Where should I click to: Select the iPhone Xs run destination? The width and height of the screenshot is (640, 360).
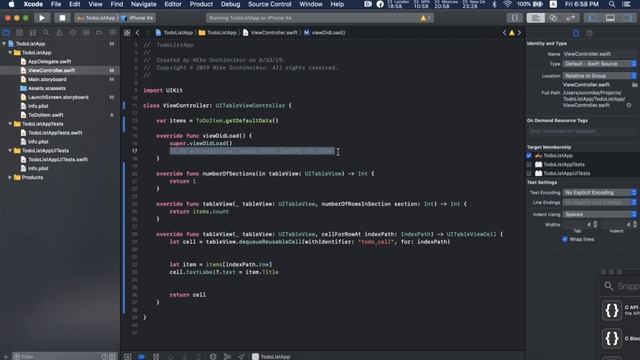[x=138, y=18]
